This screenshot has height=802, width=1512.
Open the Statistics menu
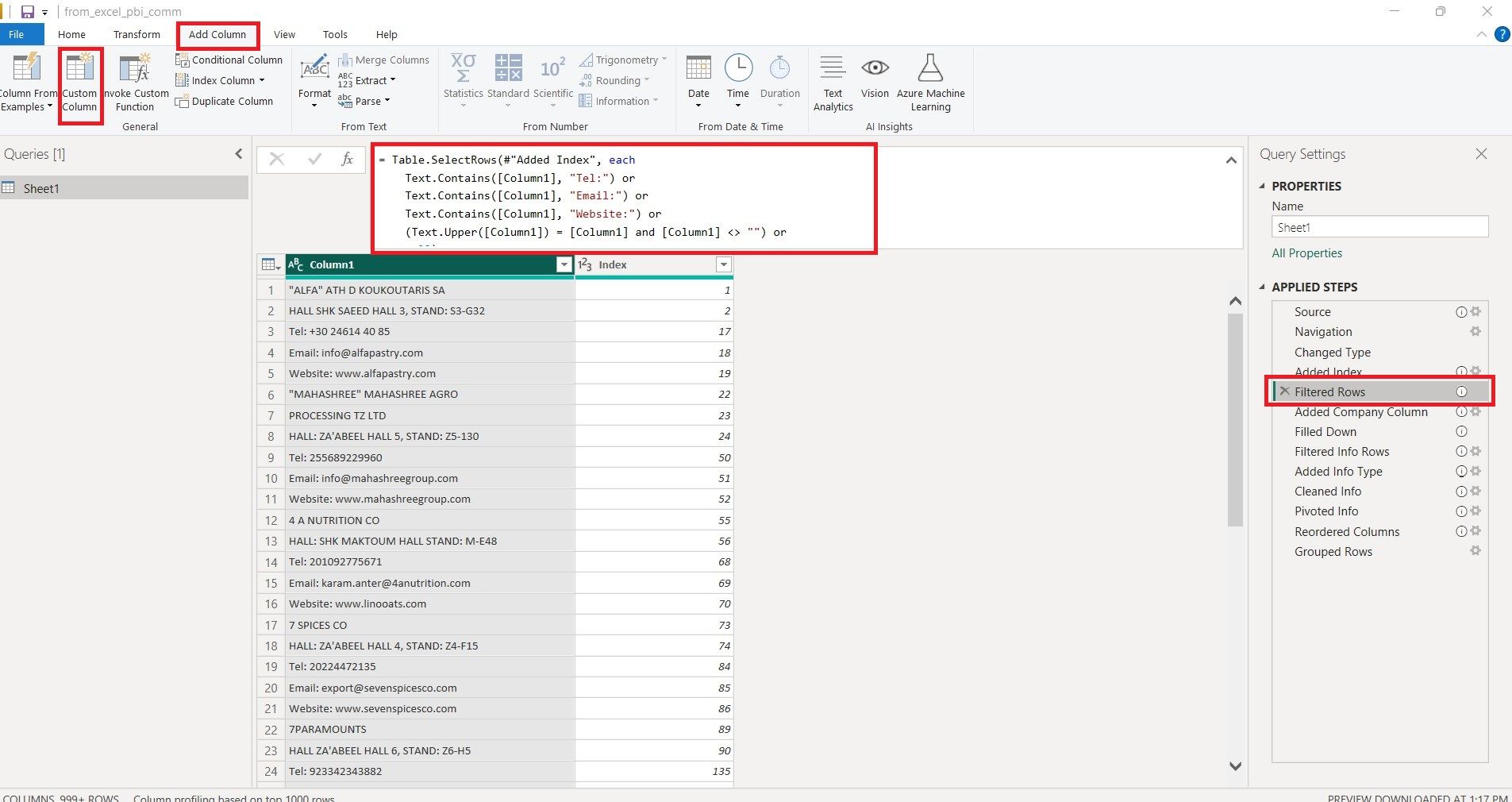point(463,82)
